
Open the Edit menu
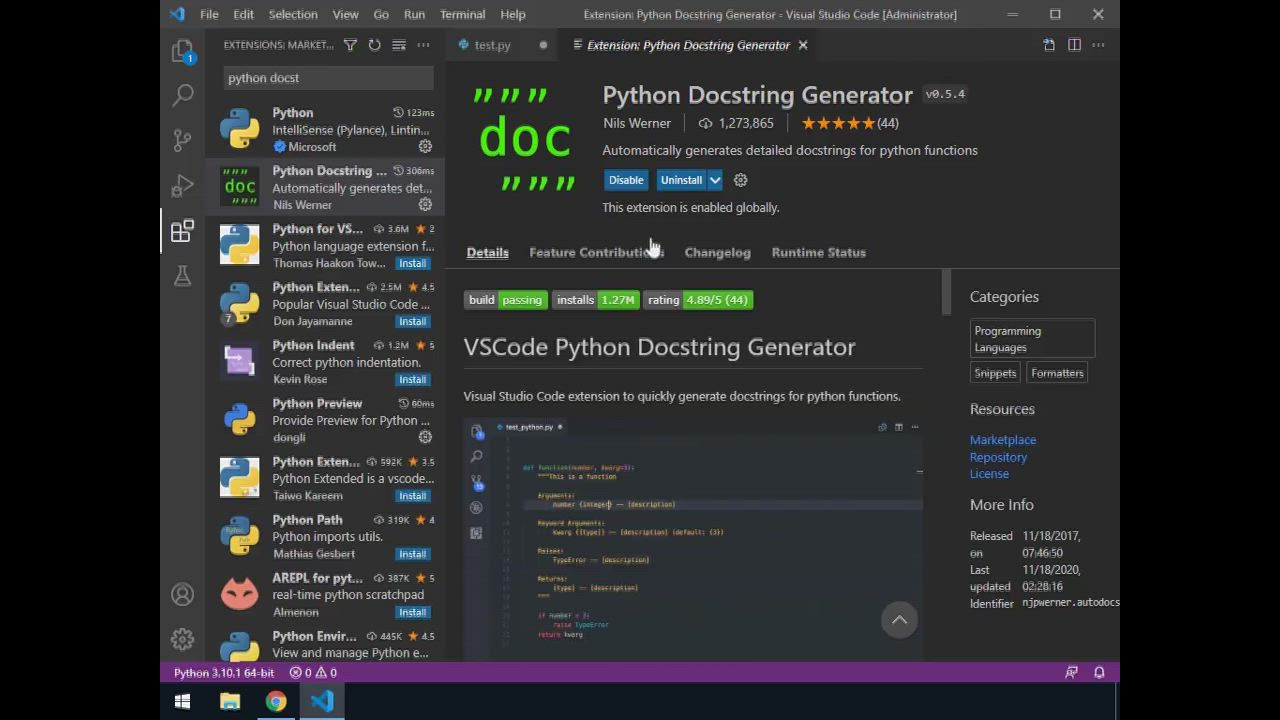pyautogui.click(x=243, y=14)
